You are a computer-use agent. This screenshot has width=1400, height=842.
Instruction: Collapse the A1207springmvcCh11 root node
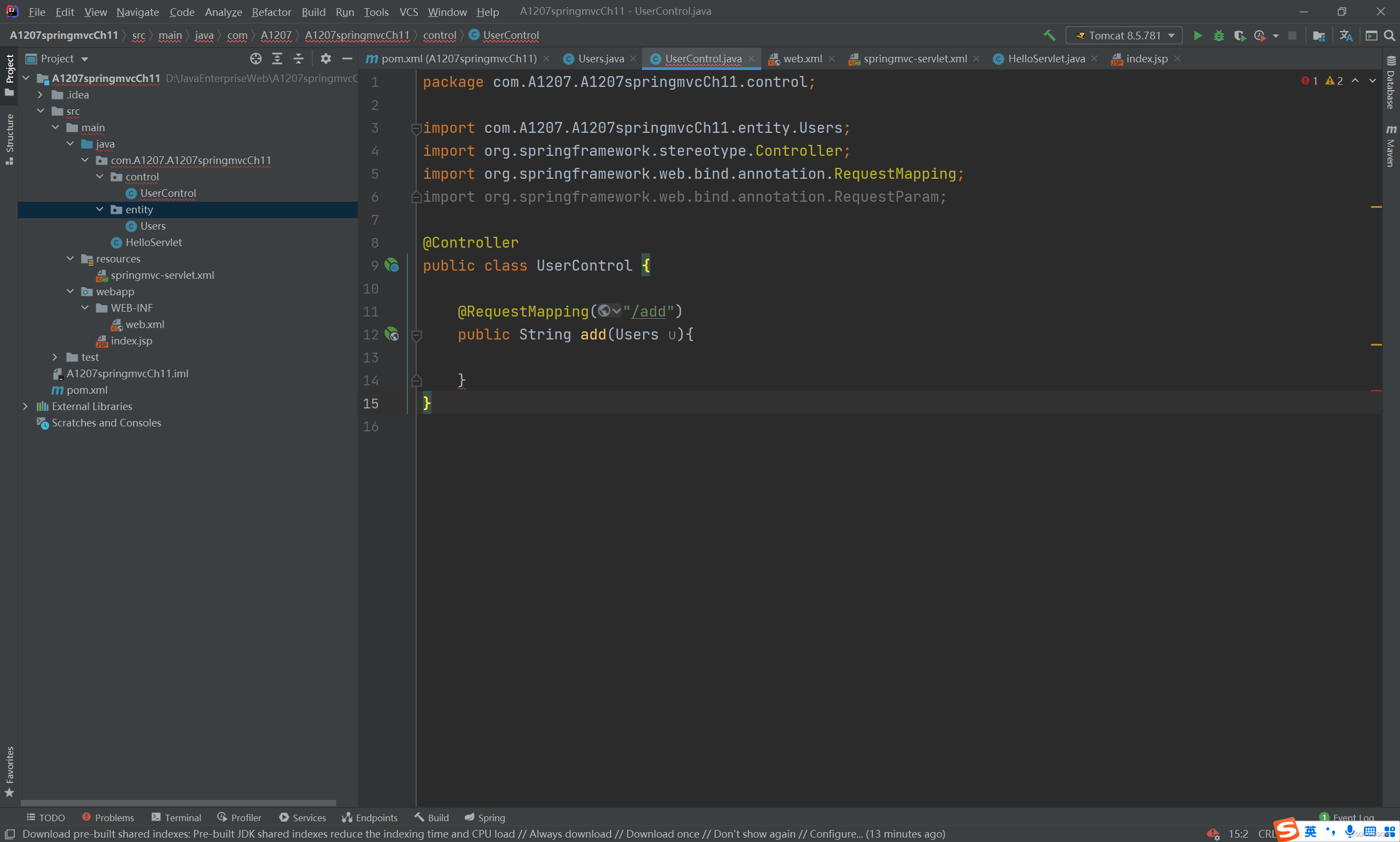[x=26, y=78]
